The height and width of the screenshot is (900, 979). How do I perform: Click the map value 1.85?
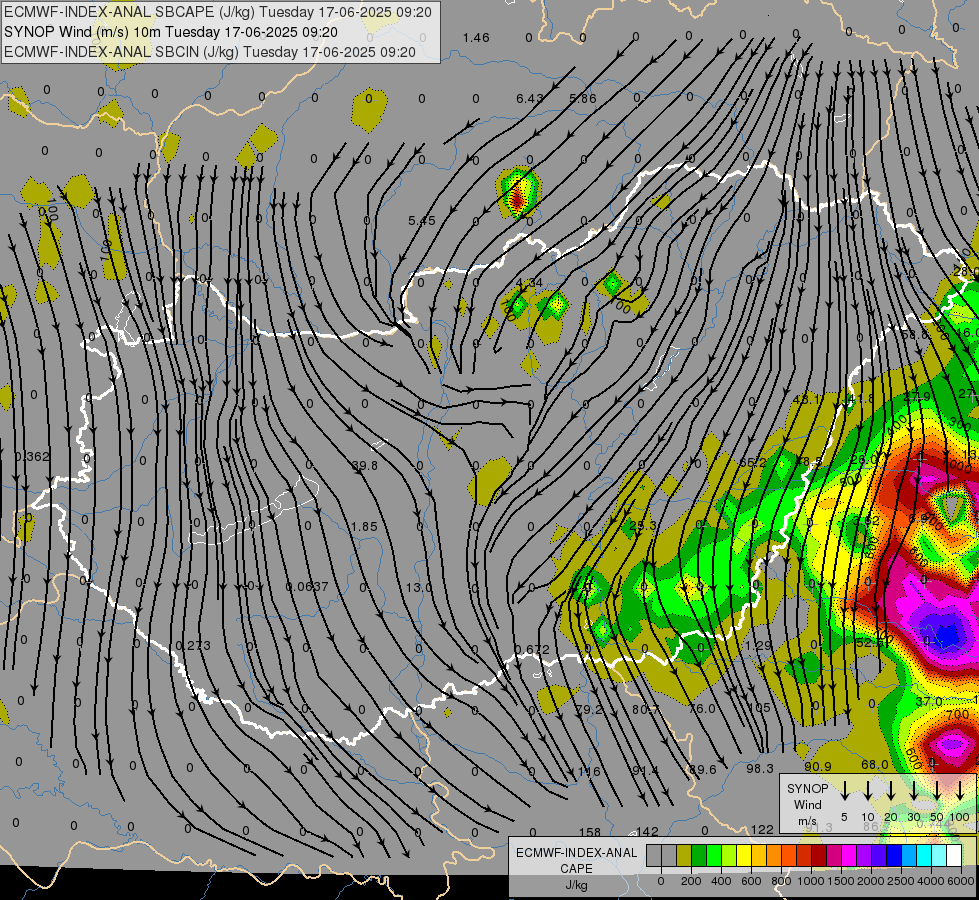(x=364, y=527)
